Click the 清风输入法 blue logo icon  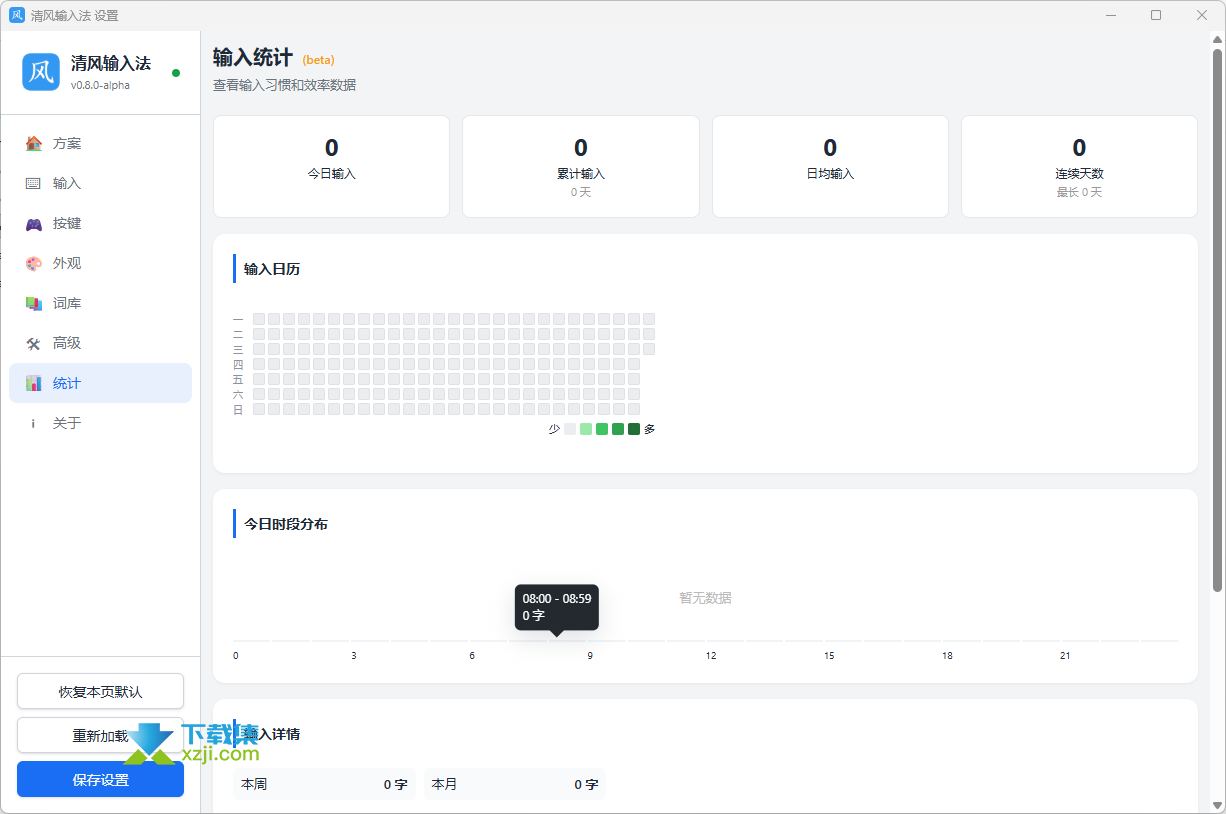coord(41,72)
